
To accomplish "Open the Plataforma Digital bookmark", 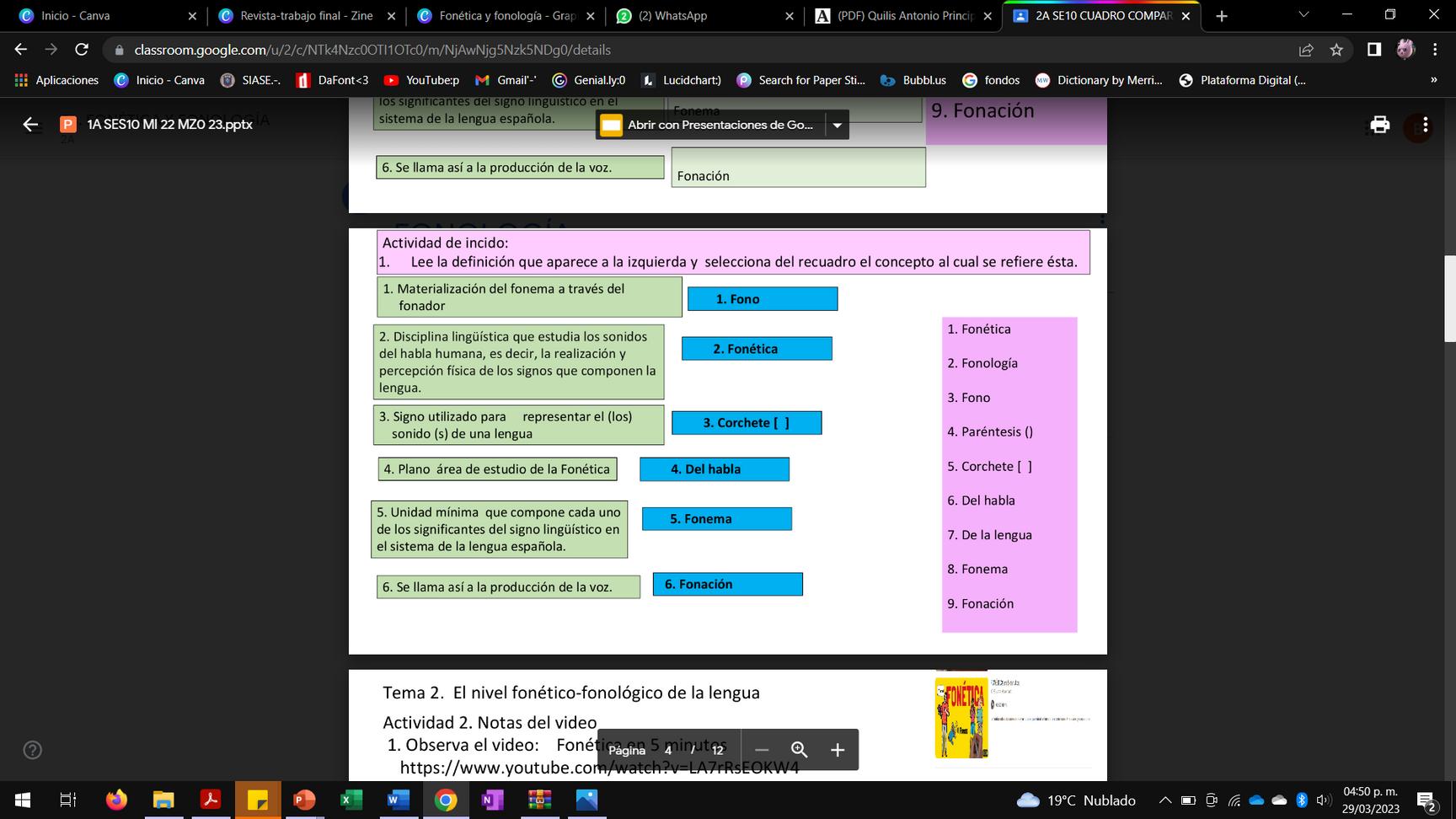I will 1243,80.
